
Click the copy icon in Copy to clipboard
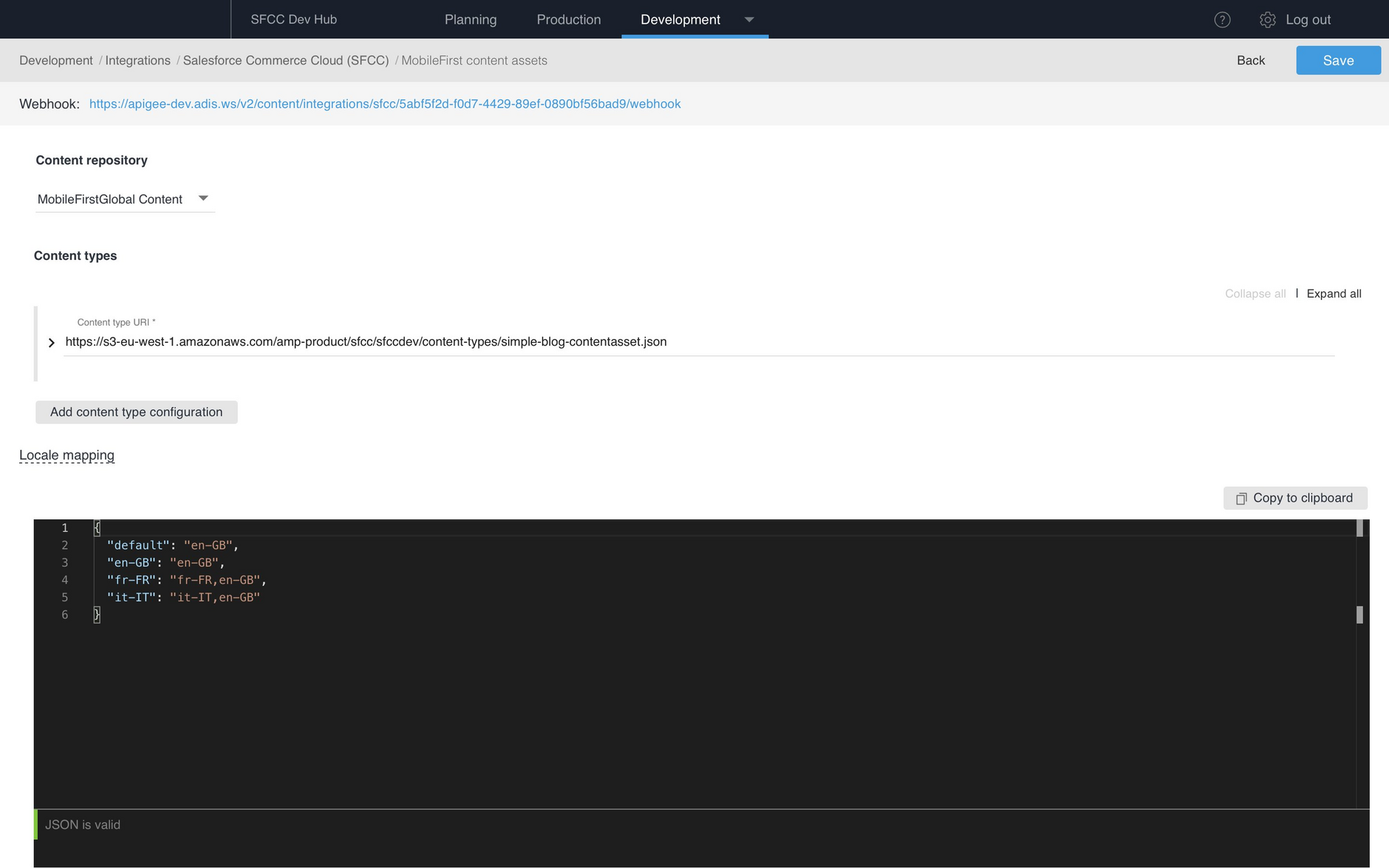click(1241, 499)
